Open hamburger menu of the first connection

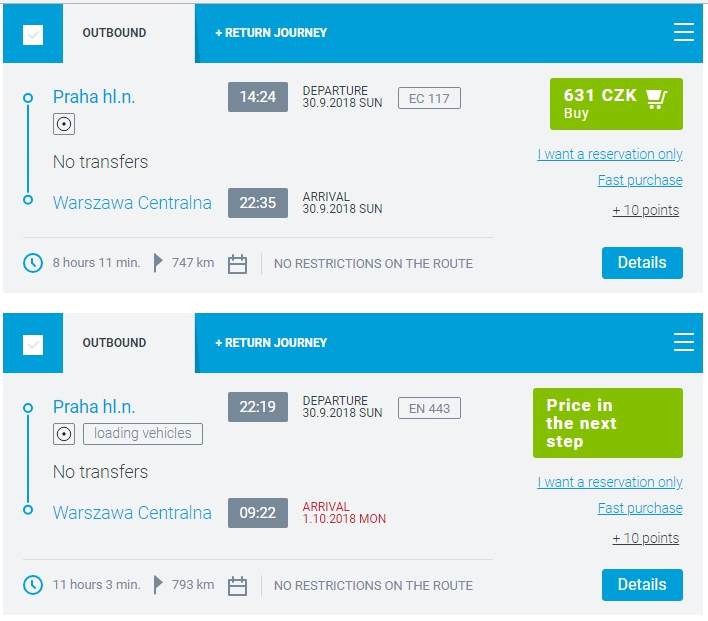point(683,32)
